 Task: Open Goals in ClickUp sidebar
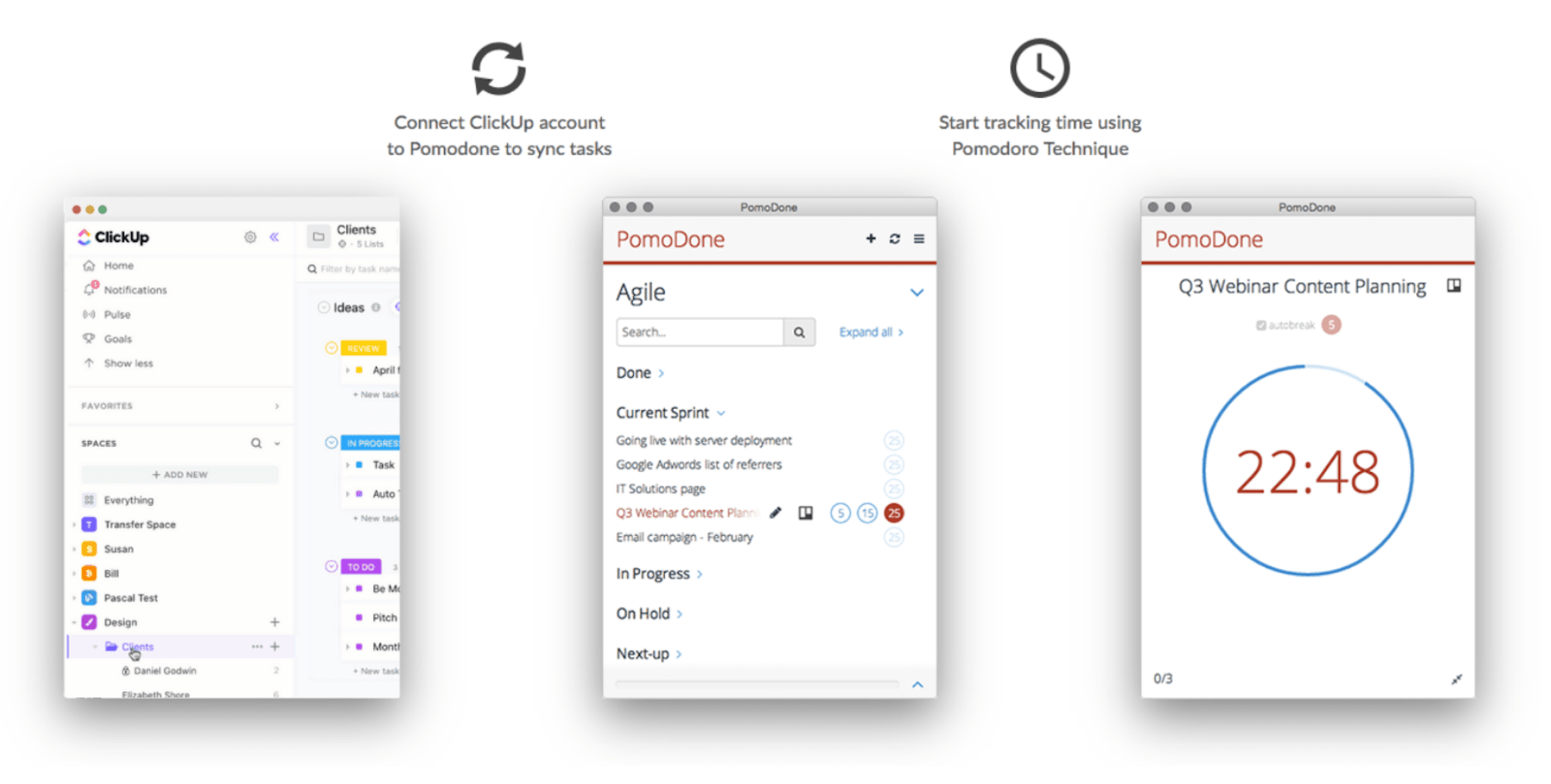(117, 339)
